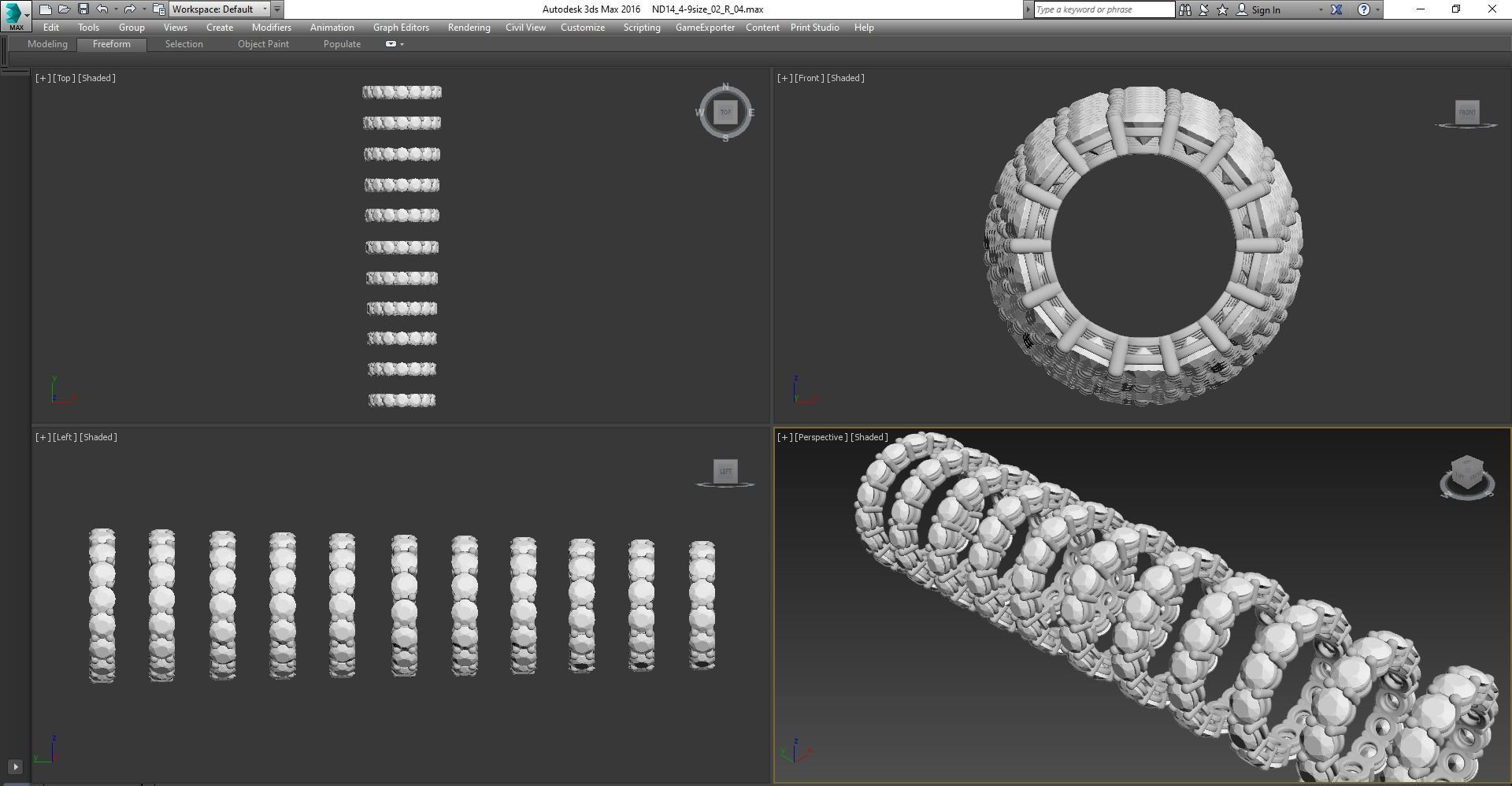
Task: Open the GameExporter menu
Action: pyautogui.click(x=705, y=28)
